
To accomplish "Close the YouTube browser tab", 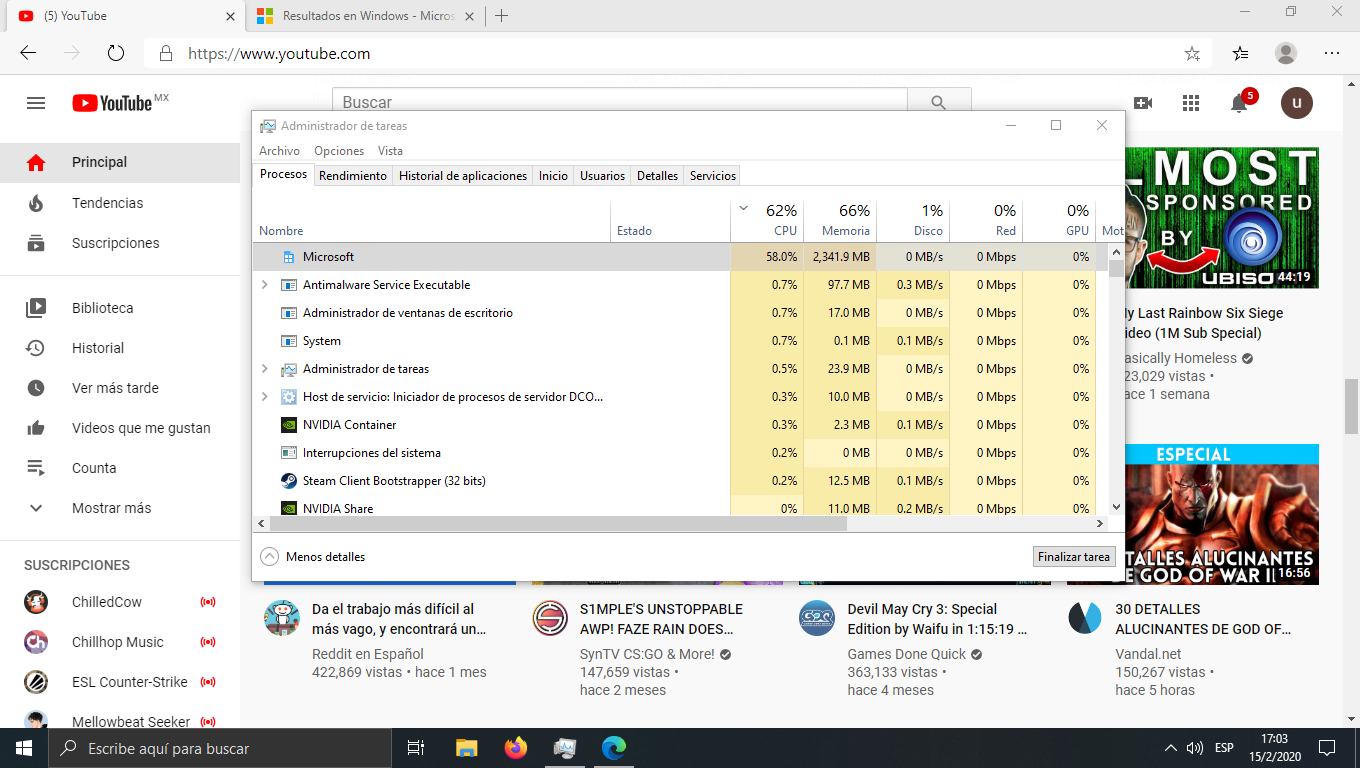I will [230, 16].
